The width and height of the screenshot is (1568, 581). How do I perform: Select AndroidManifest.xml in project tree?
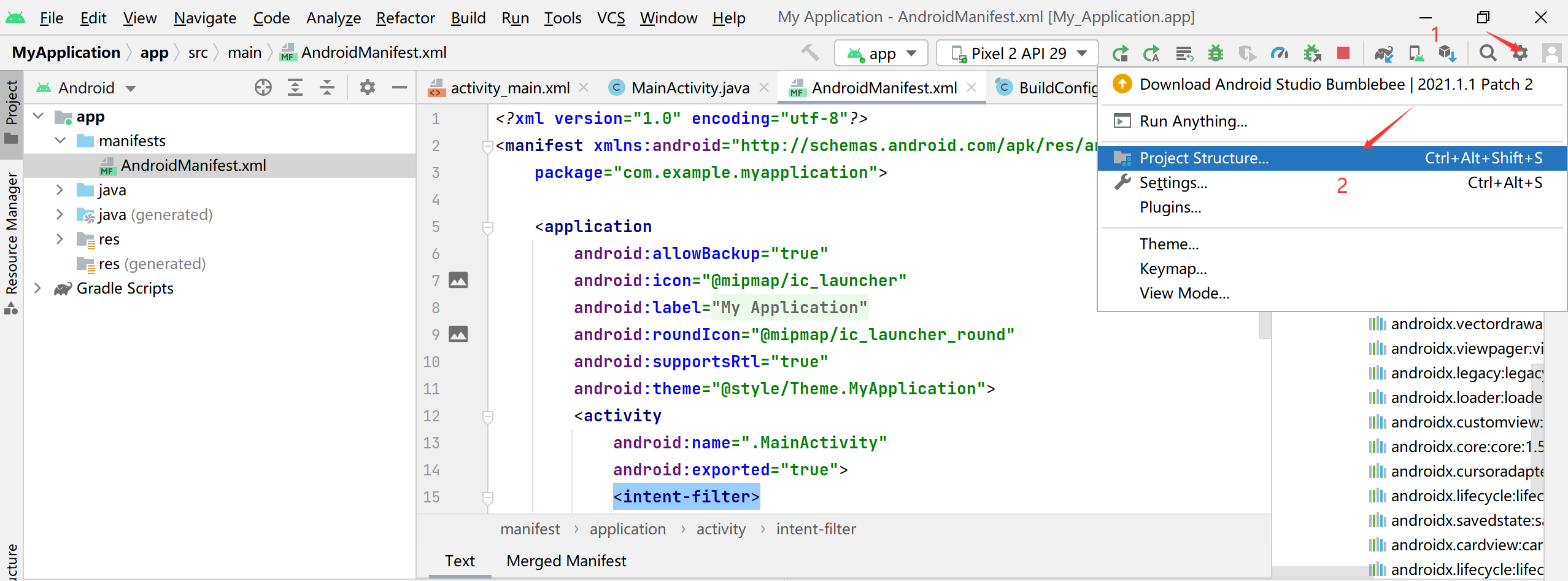(x=220, y=165)
